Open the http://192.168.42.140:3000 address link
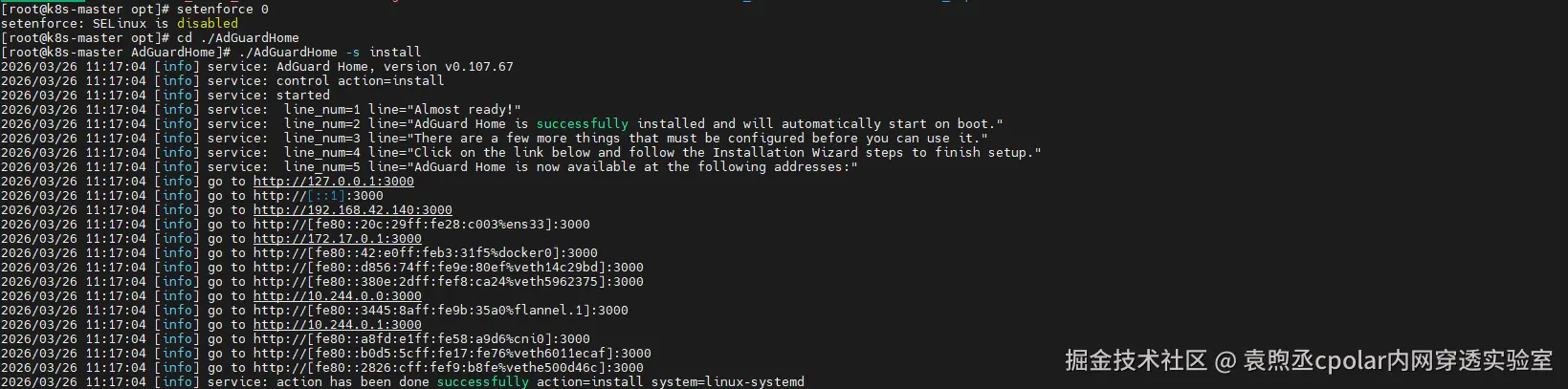Image resolution: width=1568 pixels, height=389 pixels. (x=353, y=210)
